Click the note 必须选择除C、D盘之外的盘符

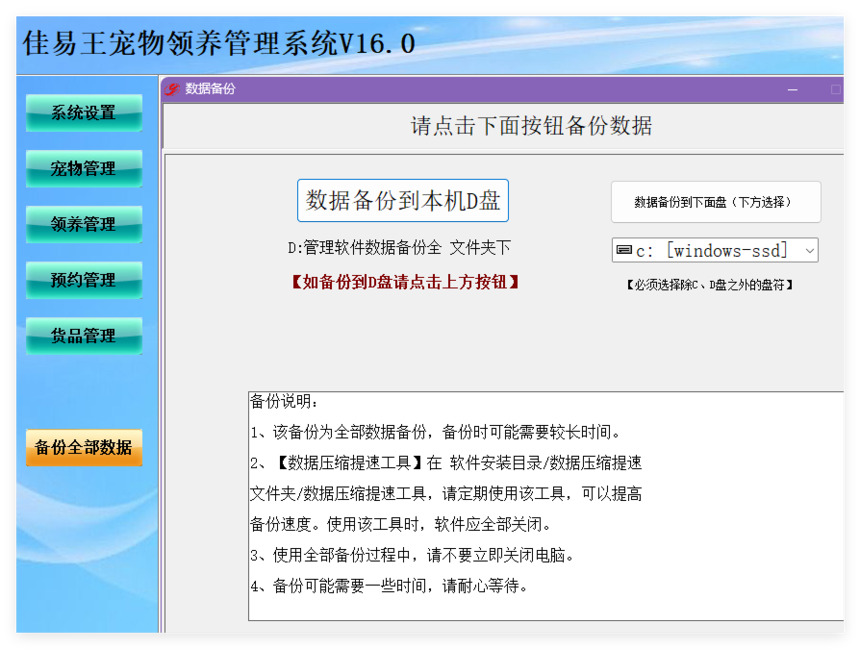pyautogui.click(x=710, y=285)
